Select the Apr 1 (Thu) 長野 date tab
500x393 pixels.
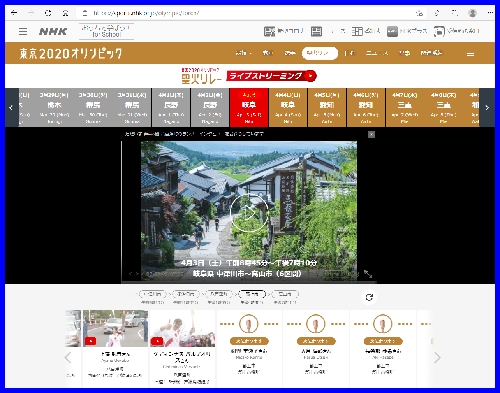(171, 108)
